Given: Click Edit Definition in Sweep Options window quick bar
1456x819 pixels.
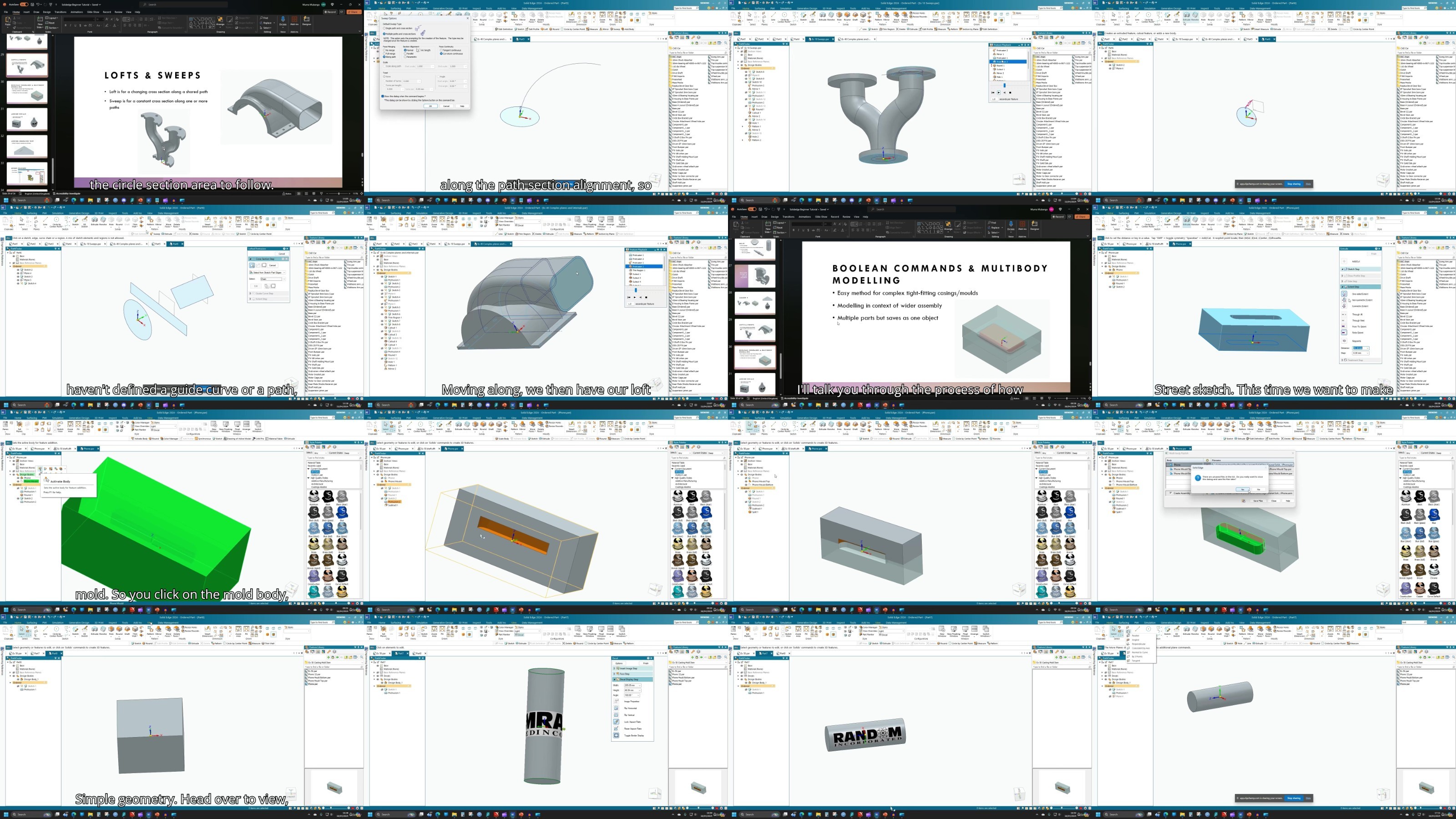Looking at the screenshot, I should (x=505, y=30).
